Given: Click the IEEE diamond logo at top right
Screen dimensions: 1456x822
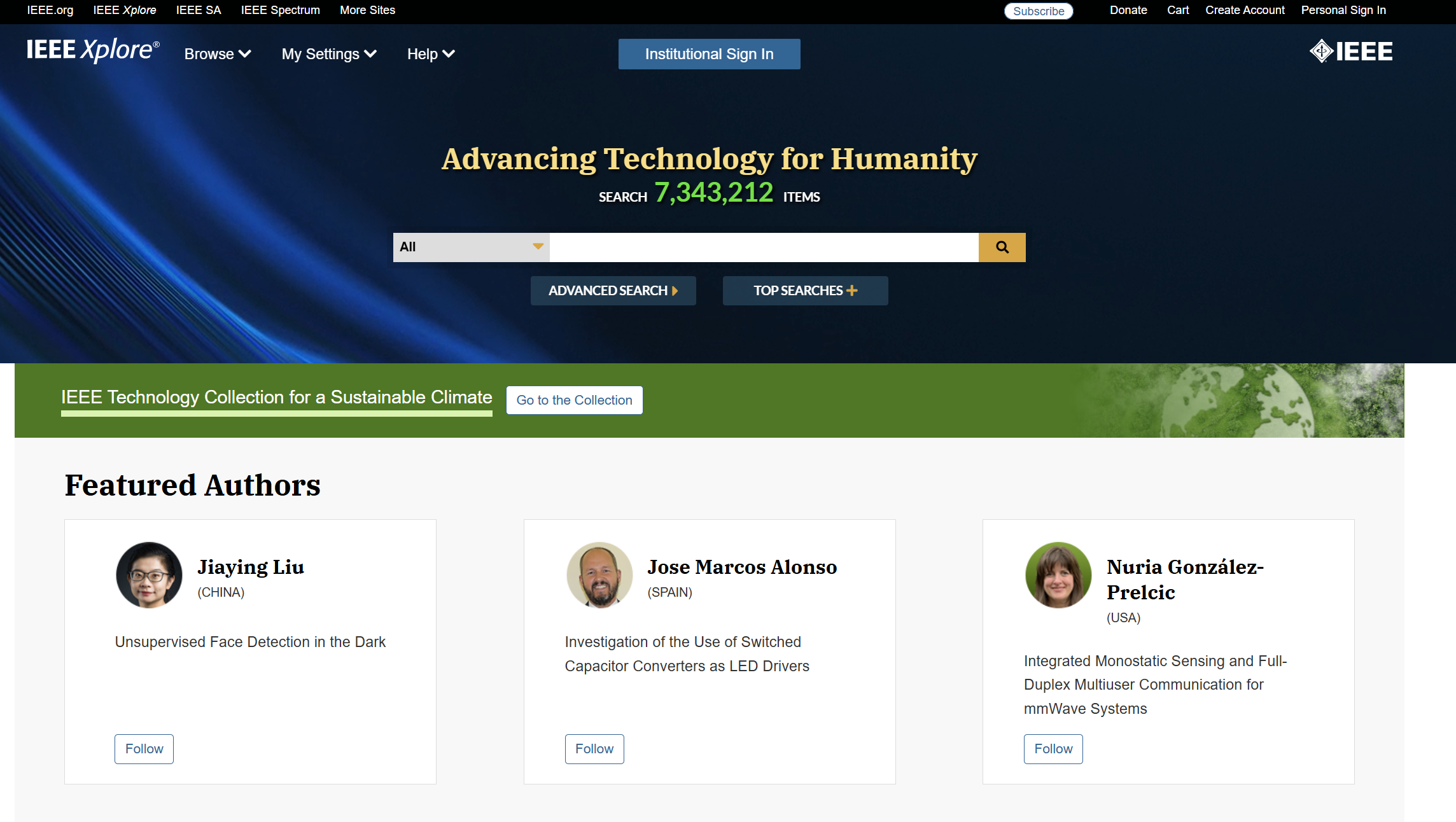Looking at the screenshot, I should [1351, 52].
